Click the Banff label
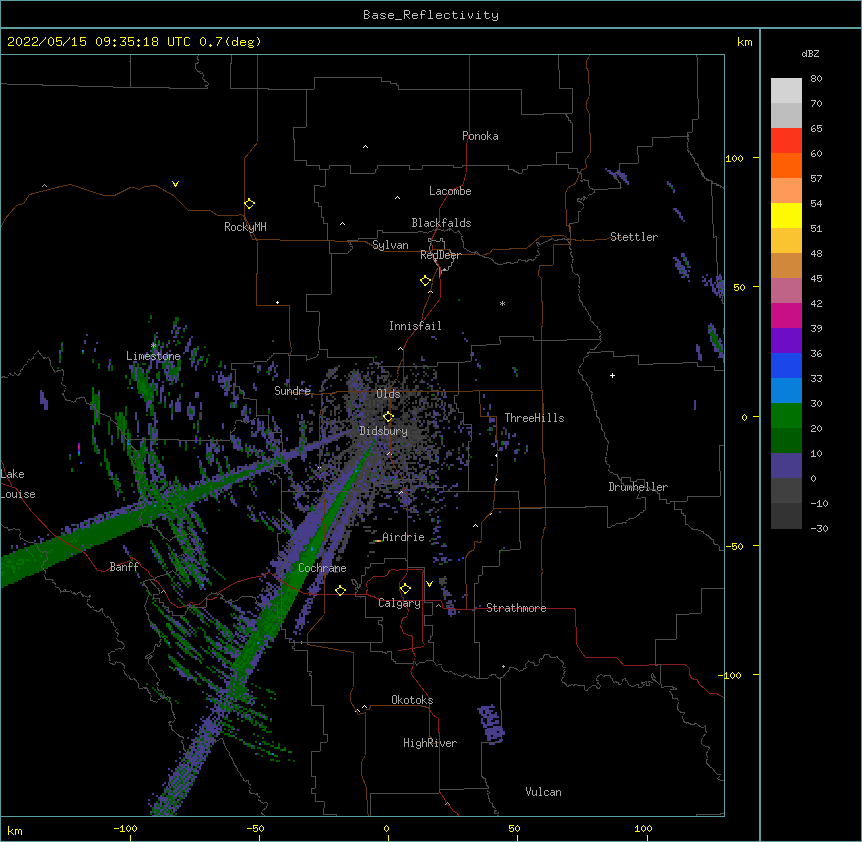 [124, 567]
